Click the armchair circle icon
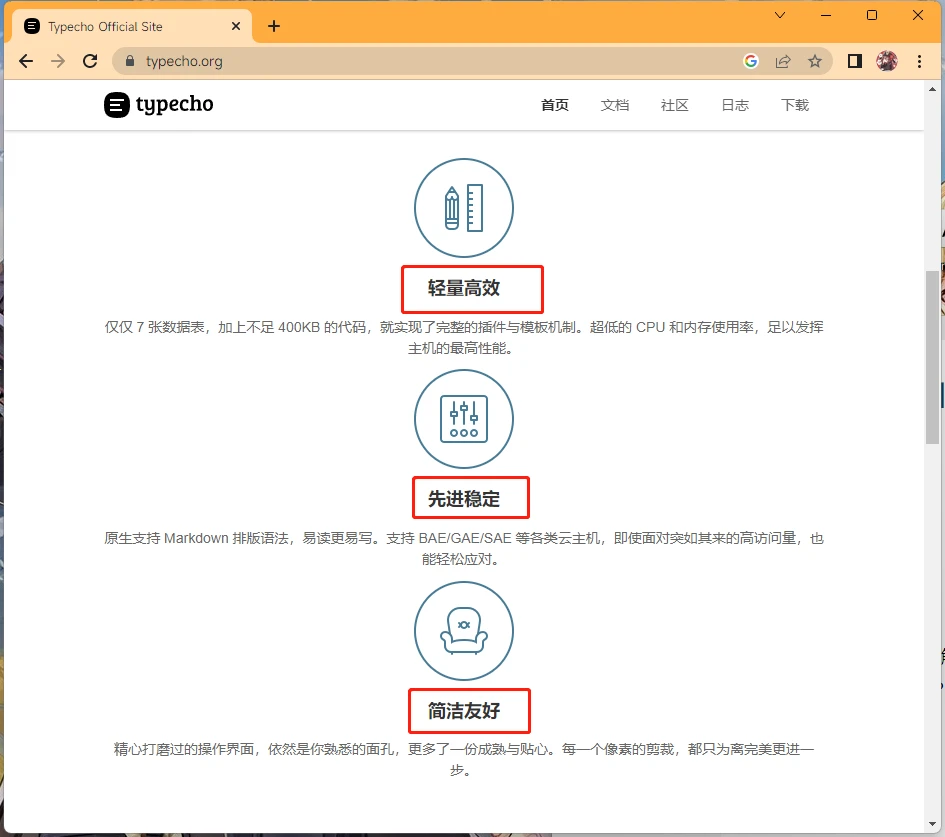Viewport: 945px width, 837px height. (463, 632)
